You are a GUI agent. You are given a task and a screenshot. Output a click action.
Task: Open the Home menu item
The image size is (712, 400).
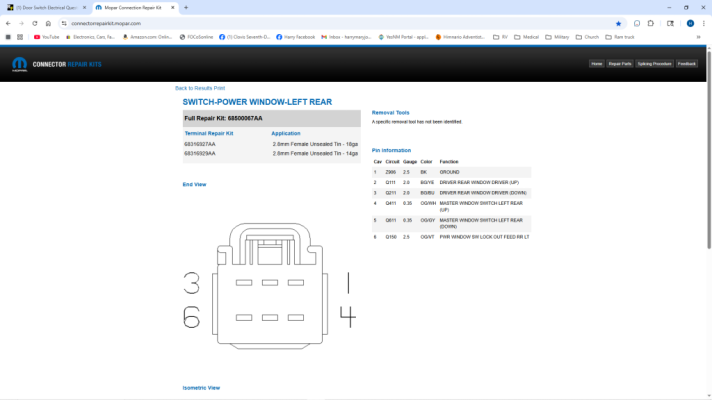(597, 64)
